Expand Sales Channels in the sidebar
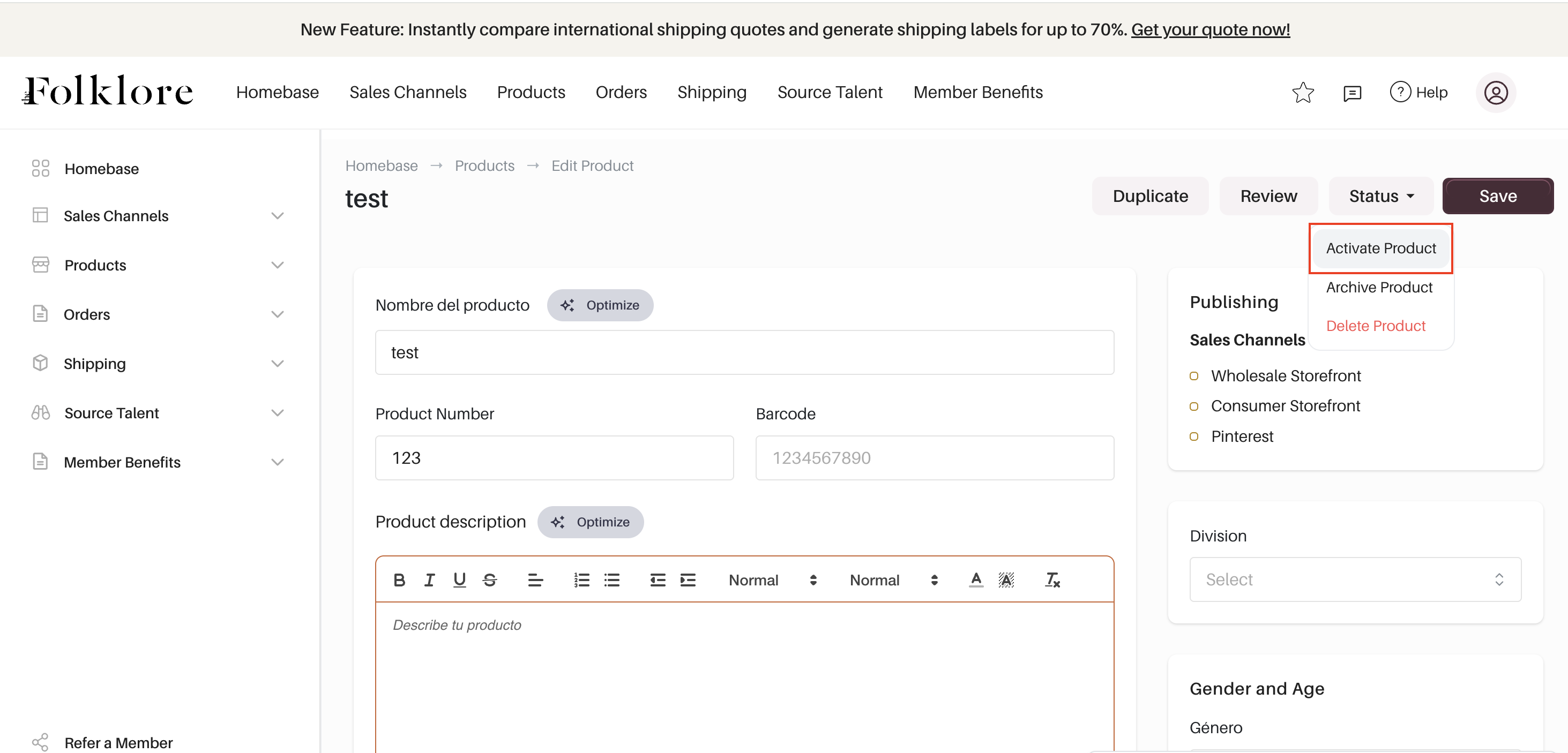Image resolution: width=1568 pixels, height=753 pixels. tap(277, 216)
